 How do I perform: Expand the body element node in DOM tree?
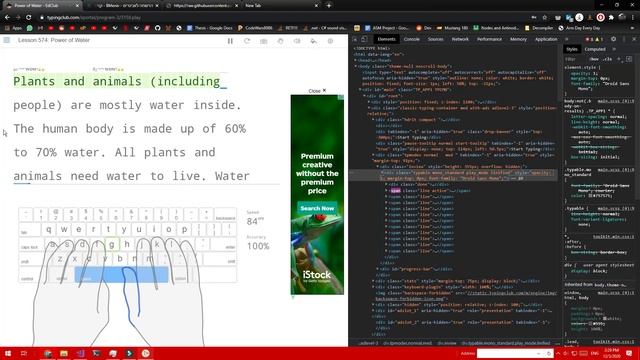pos(356,66)
